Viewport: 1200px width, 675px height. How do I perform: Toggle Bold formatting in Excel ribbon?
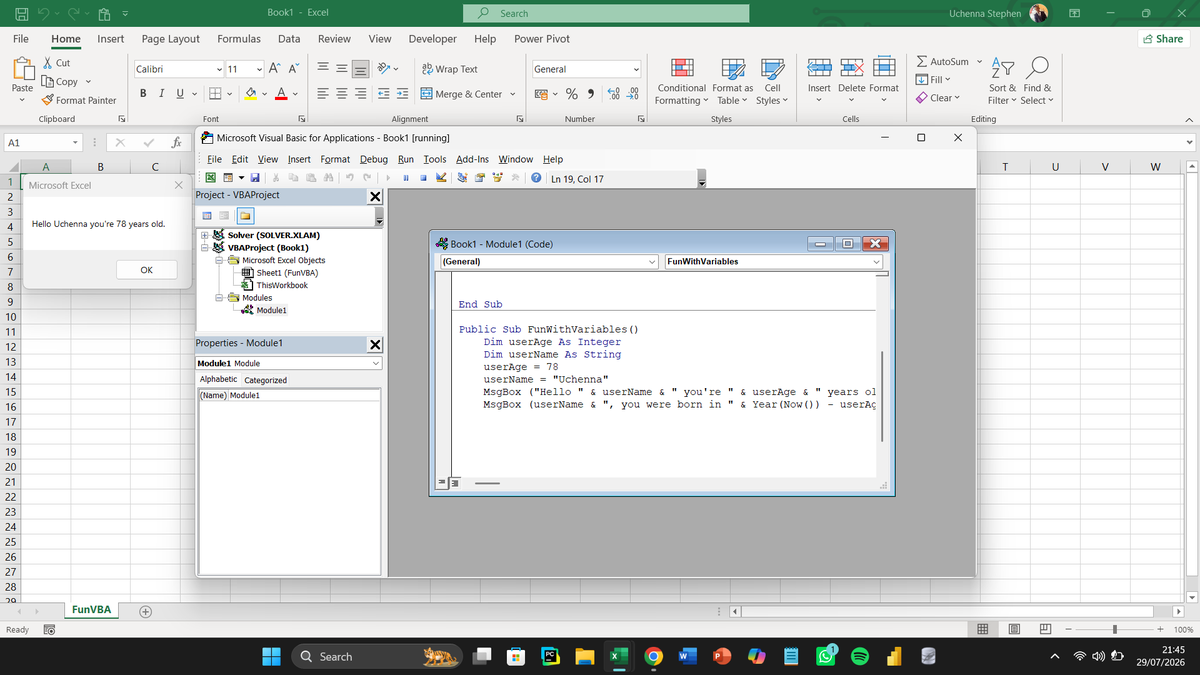click(144, 94)
